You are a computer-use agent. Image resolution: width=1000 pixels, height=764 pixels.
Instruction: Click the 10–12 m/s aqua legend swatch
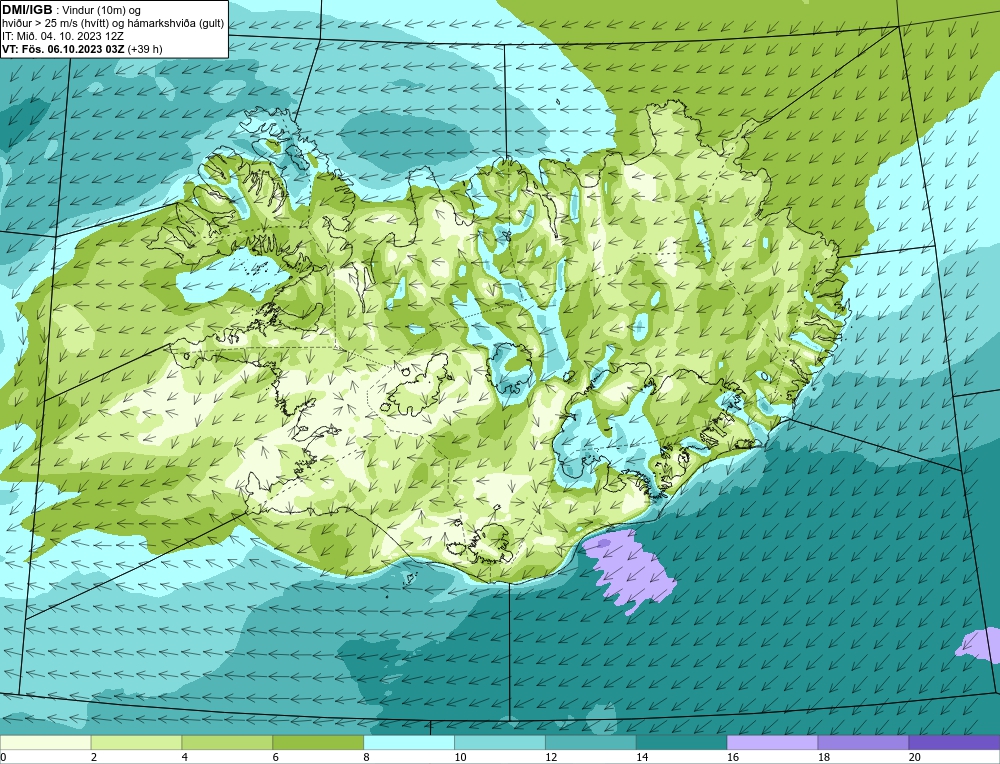pyautogui.click(x=499, y=743)
